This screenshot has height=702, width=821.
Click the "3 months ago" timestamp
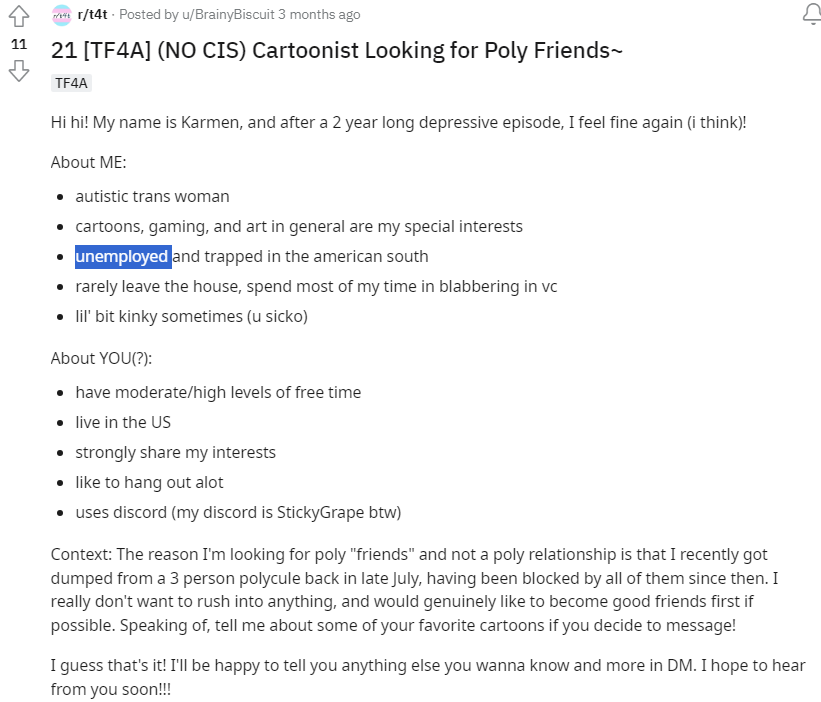coord(319,15)
